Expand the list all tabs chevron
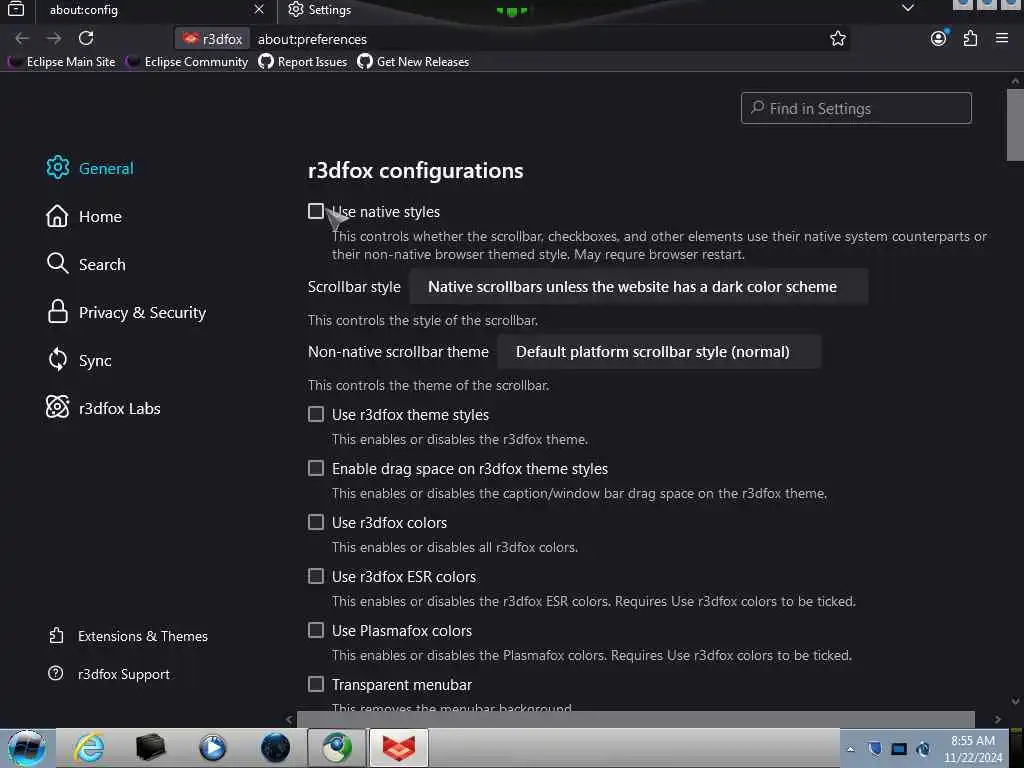 pos(908,8)
